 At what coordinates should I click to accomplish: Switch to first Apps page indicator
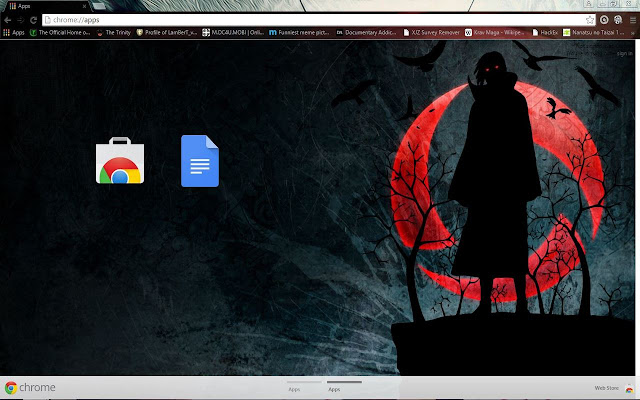(x=304, y=386)
